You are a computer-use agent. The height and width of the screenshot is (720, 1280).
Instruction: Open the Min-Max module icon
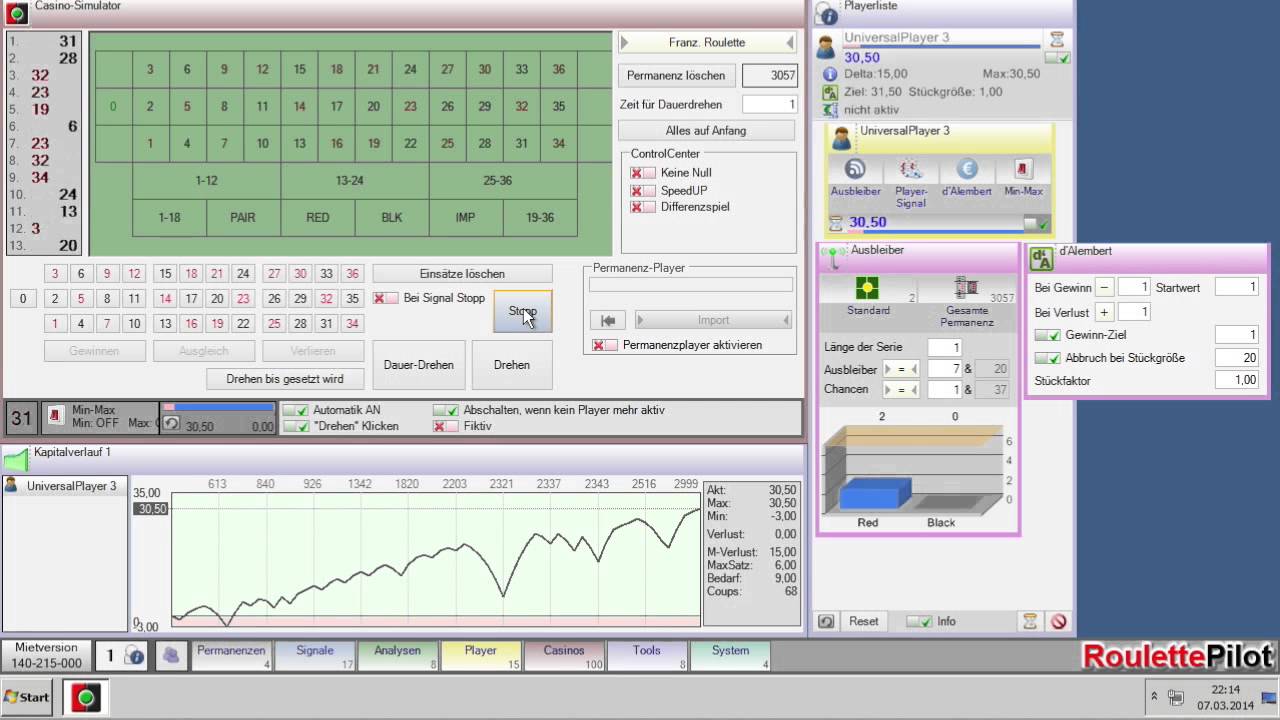click(1023, 169)
